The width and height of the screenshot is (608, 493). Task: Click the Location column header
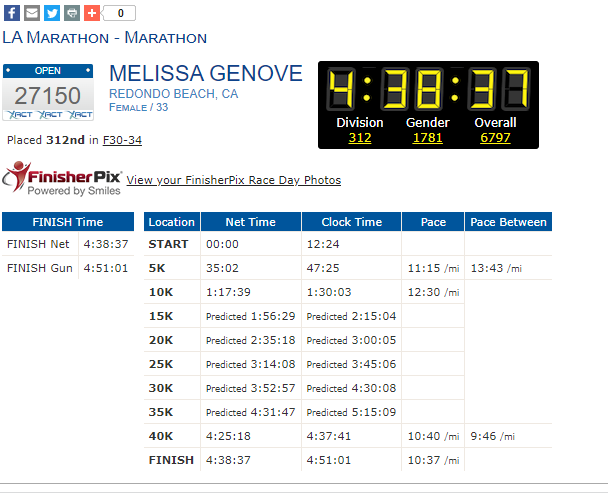tap(172, 222)
